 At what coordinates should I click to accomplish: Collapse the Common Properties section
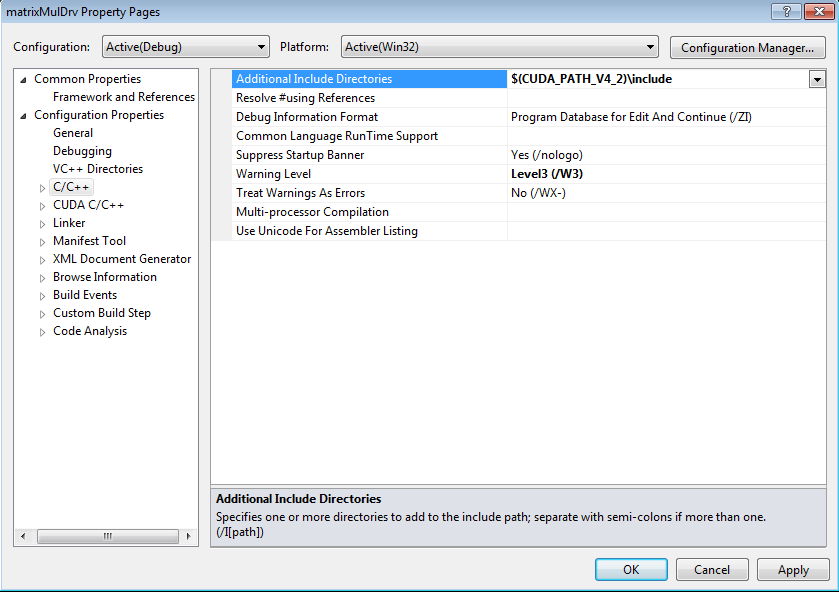(24, 80)
